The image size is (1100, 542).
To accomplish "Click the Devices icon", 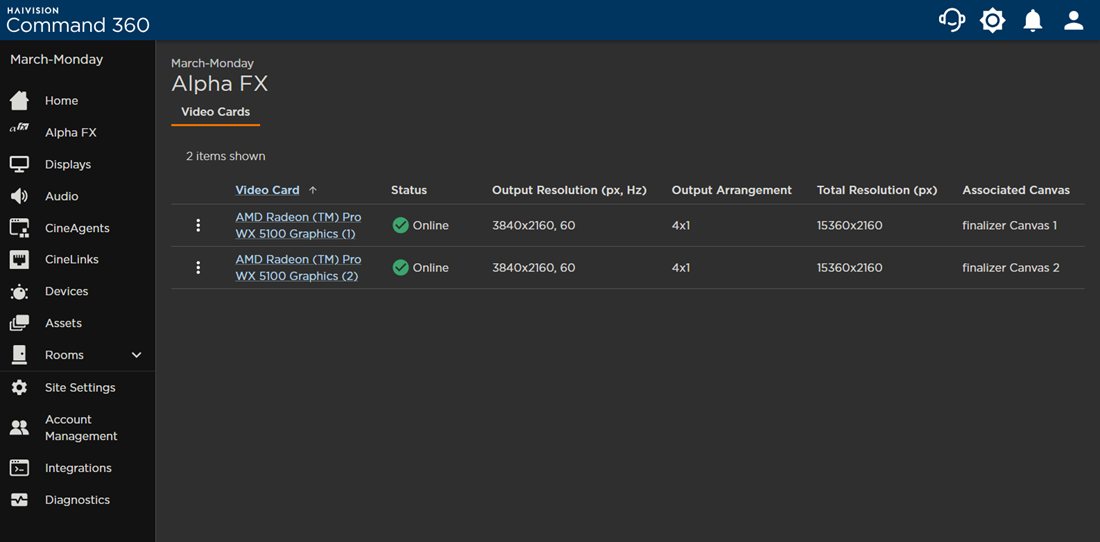I will pyautogui.click(x=20, y=292).
